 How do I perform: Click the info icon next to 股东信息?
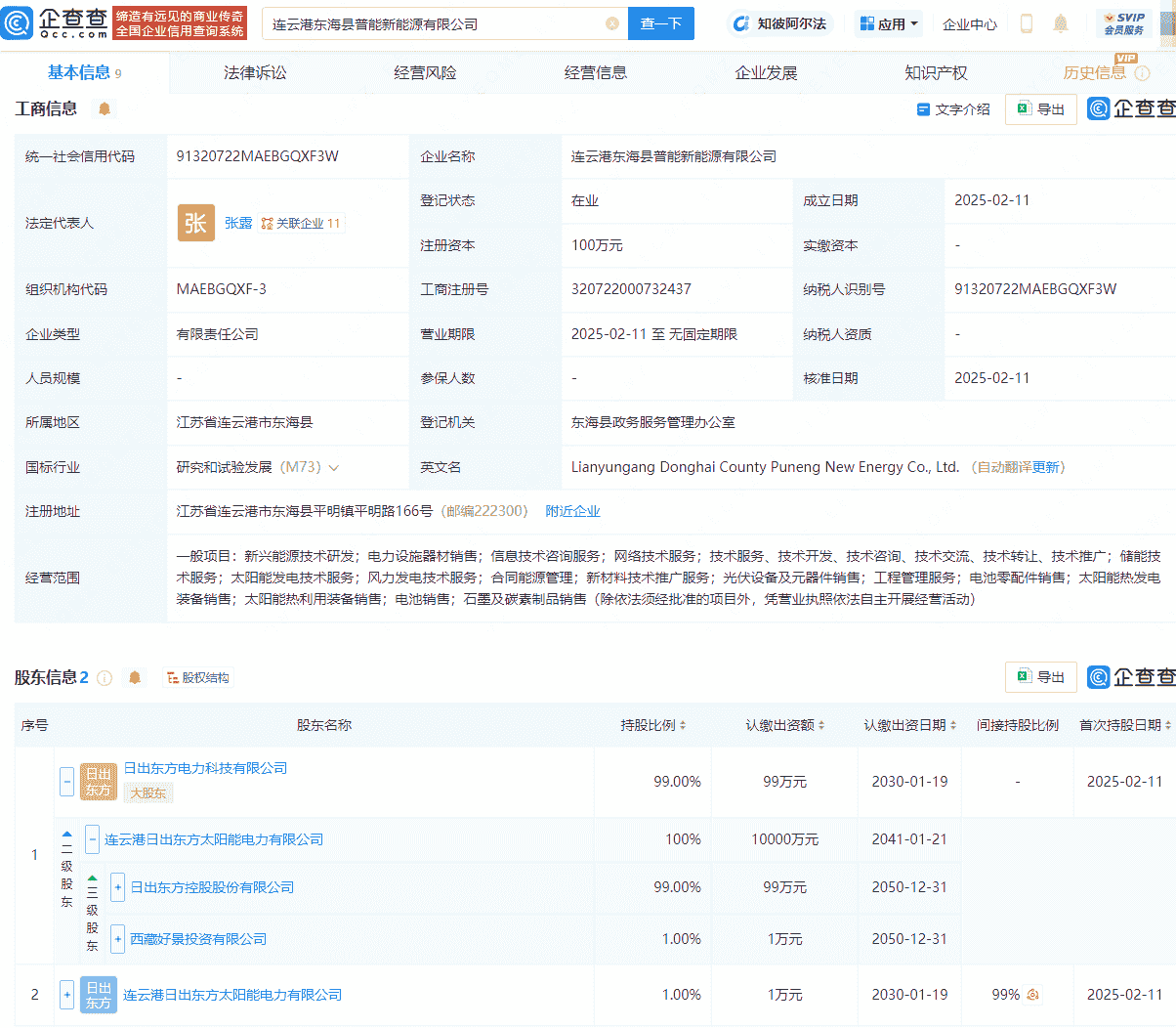(x=105, y=677)
